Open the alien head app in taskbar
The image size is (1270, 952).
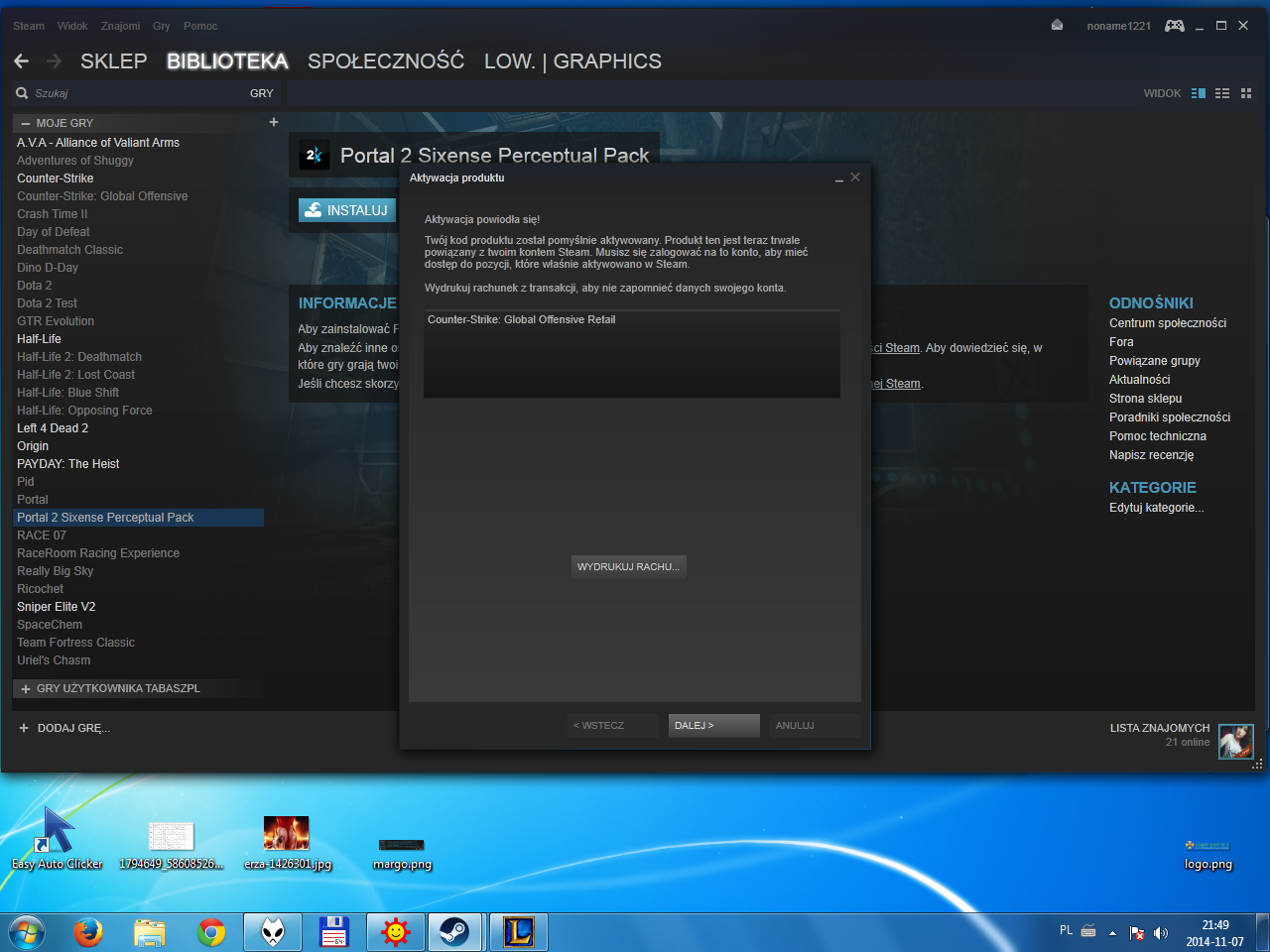point(273,932)
